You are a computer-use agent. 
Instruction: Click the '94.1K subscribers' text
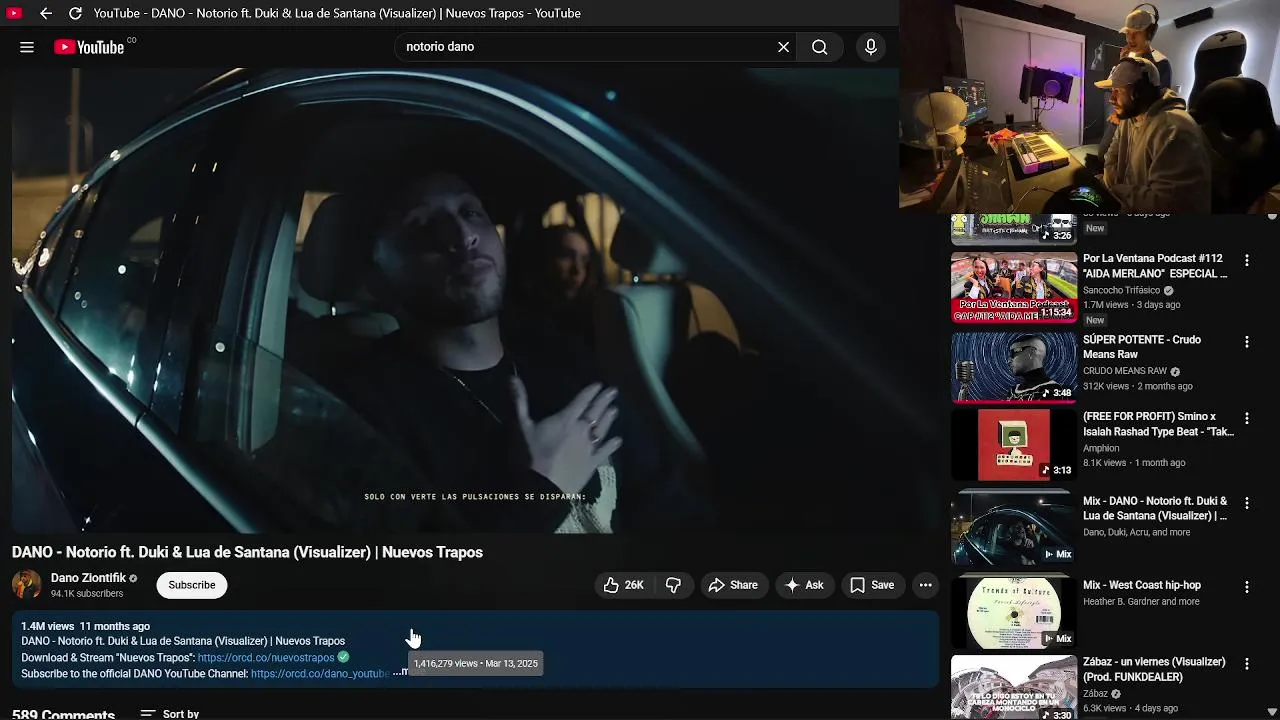tap(87, 594)
